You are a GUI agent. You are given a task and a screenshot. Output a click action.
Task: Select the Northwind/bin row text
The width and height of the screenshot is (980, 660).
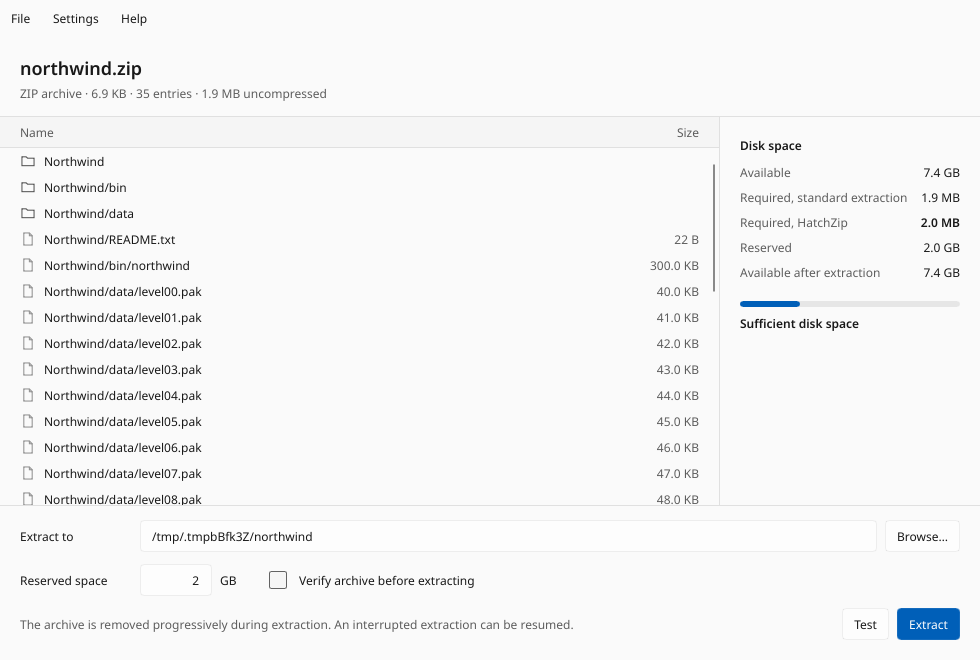[85, 188]
